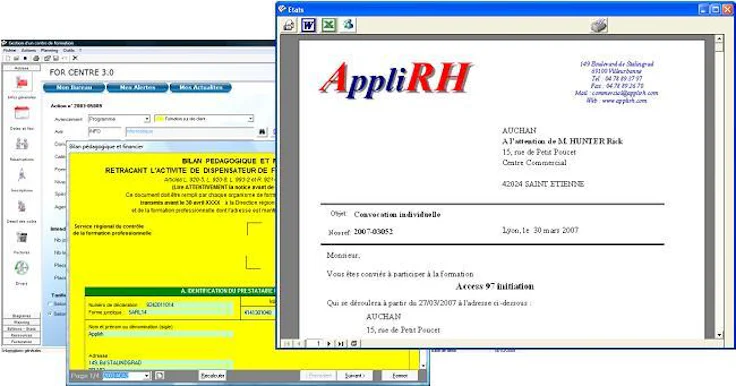The height and width of the screenshot is (386, 736).
Task: Go to first page in Etats report
Action: pos(287,343)
